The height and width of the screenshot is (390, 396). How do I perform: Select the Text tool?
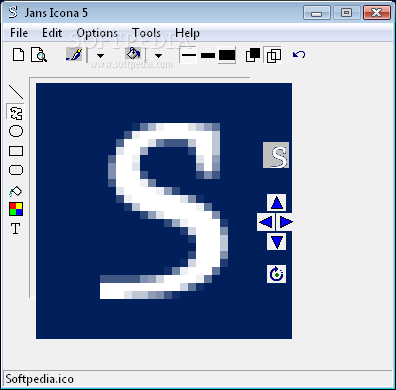[15, 229]
